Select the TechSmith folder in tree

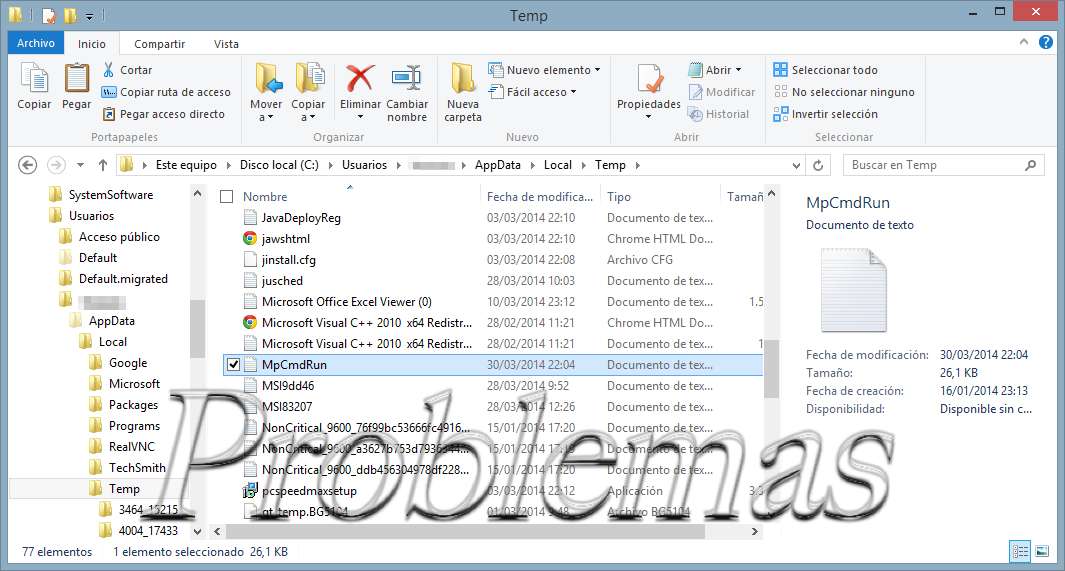(x=137, y=468)
